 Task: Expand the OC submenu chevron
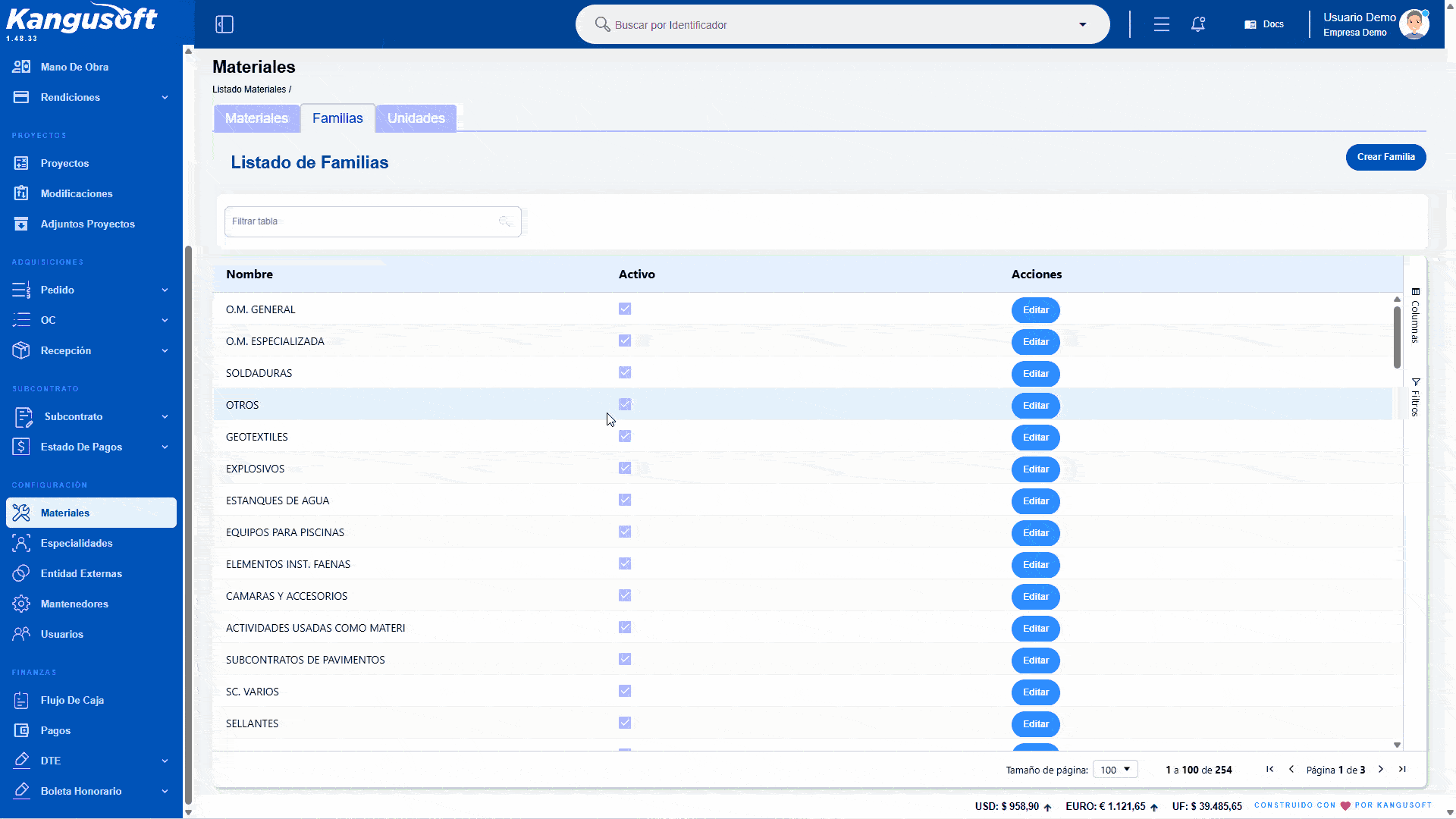[x=165, y=320]
